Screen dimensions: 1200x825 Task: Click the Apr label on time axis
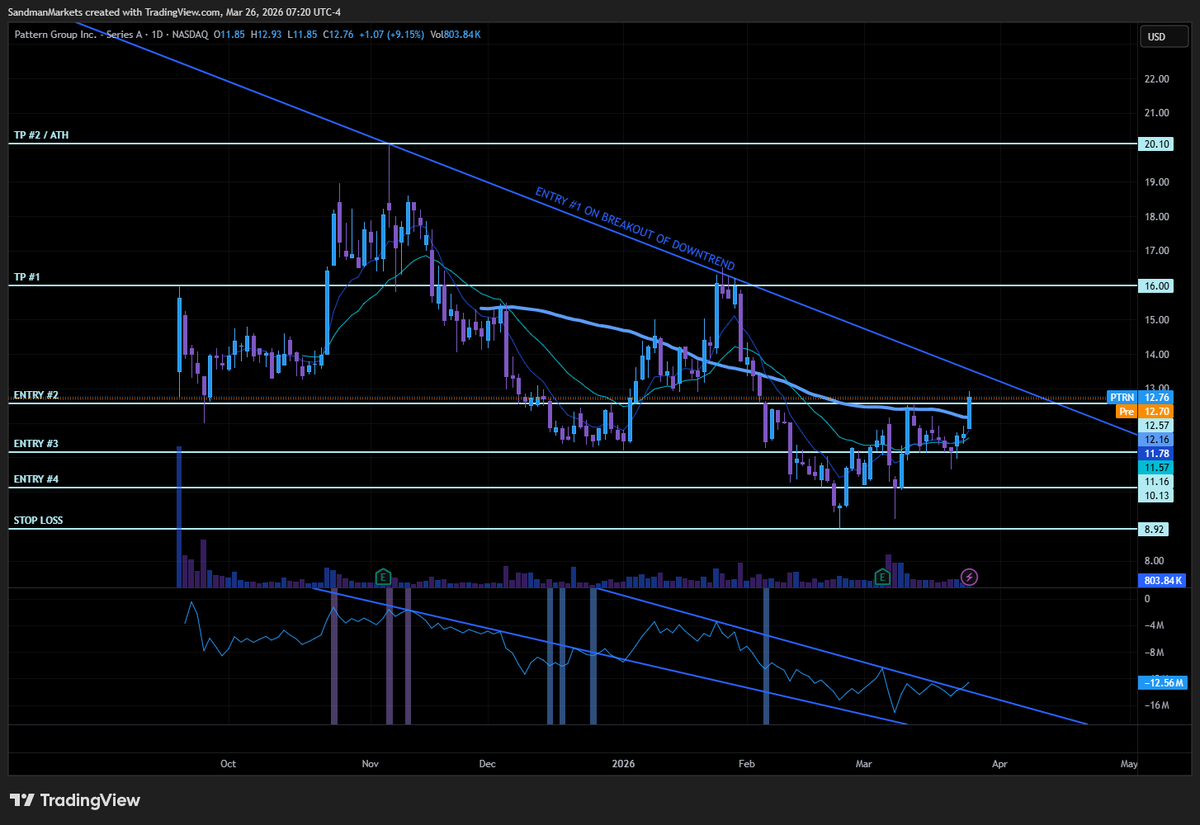click(x=999, y=763)
